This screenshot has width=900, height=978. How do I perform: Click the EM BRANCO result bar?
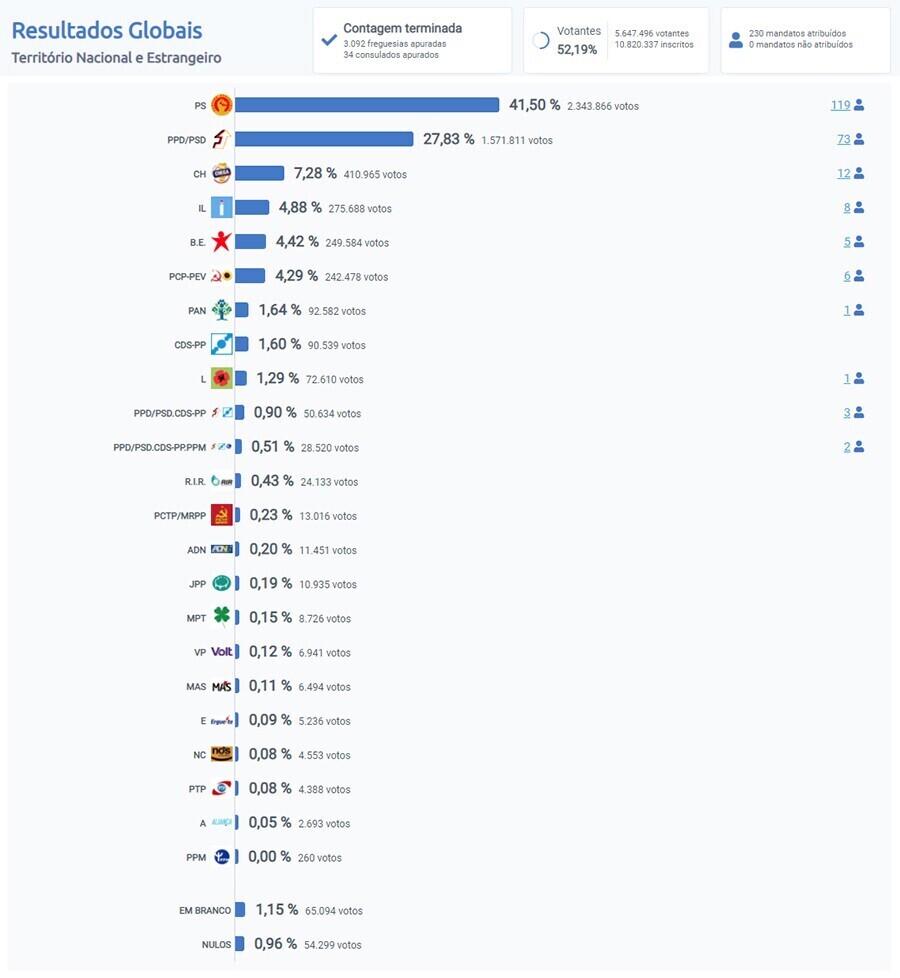coord(240,910)
